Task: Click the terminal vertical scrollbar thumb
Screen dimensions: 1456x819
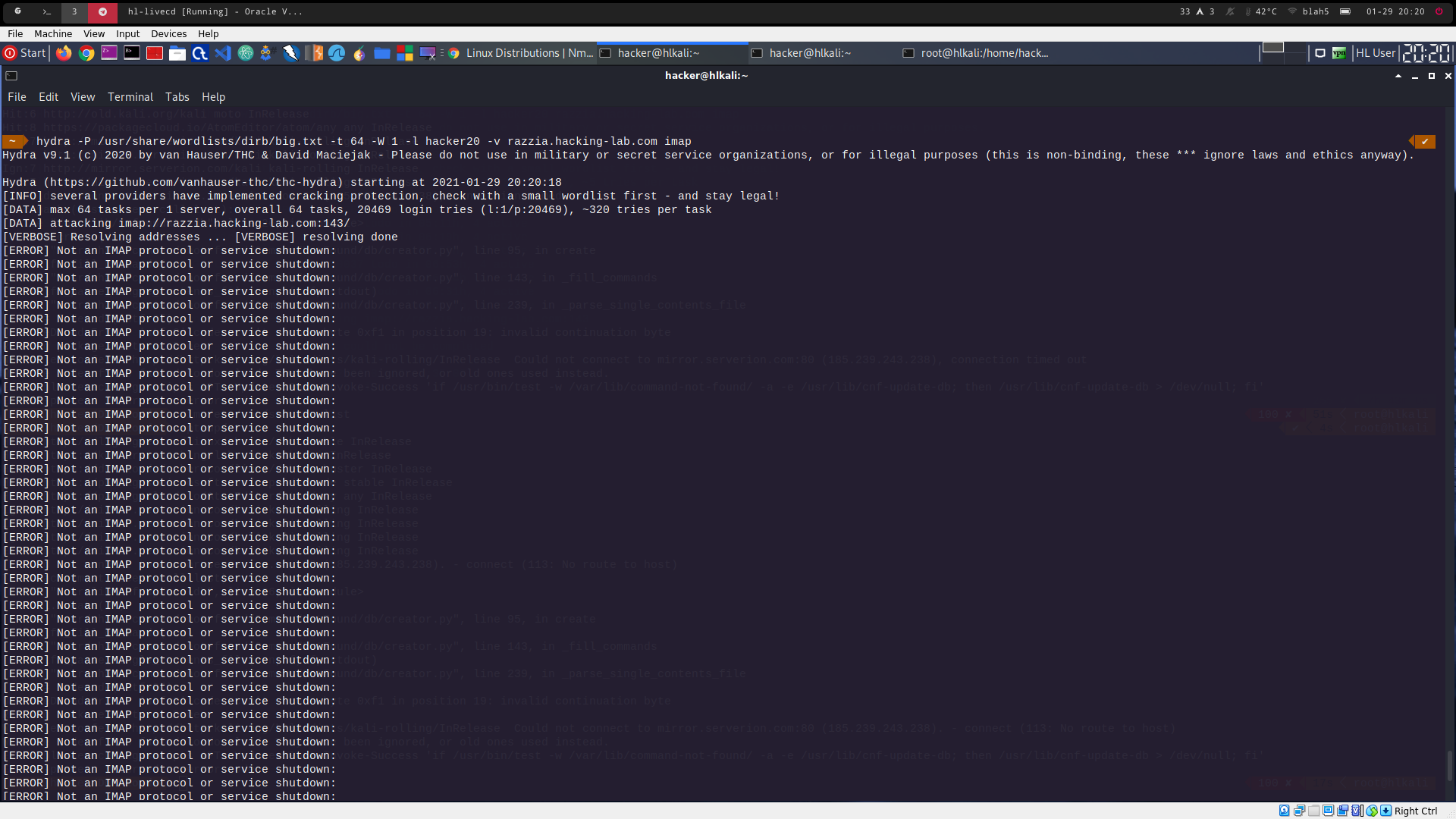Action: (x=1450, y=766)
